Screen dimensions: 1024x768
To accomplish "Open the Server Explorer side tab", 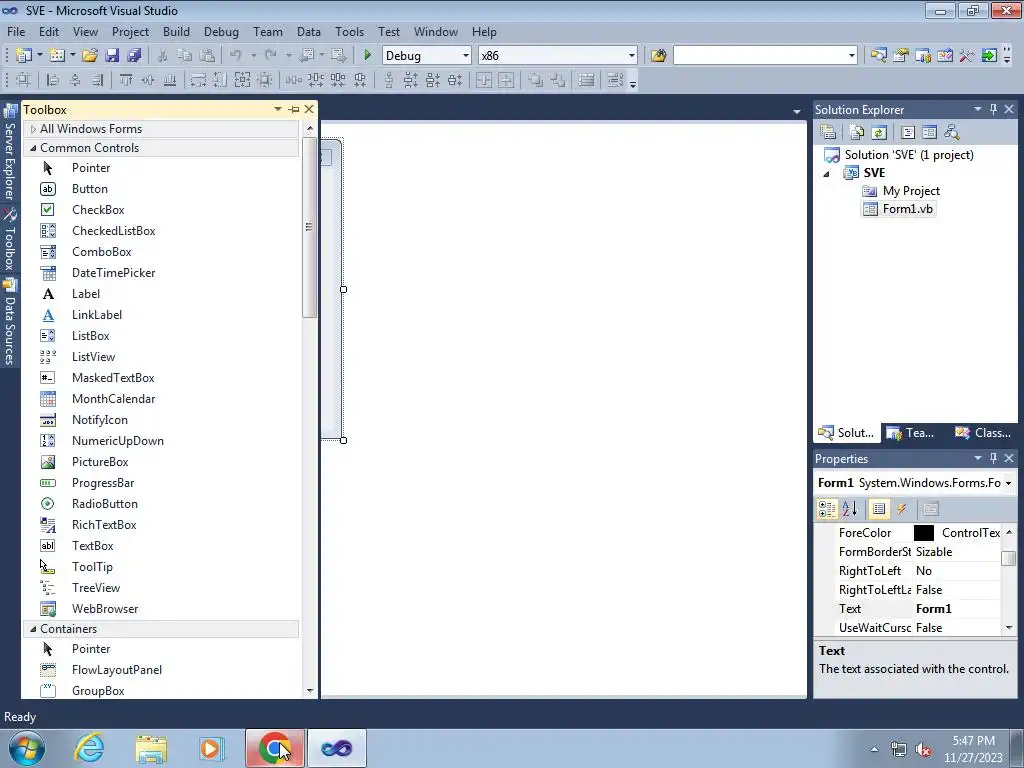I will click(x=10, y=154).
